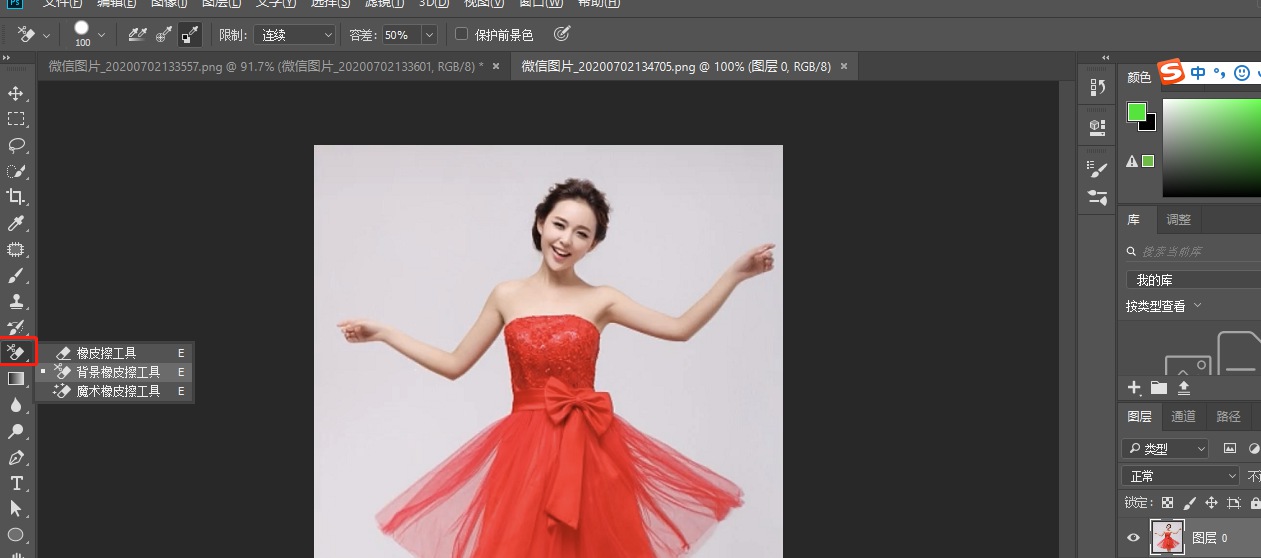This screenshot has height=558, width=1261.
Task: Select the Spot Healing Brush tool
Action: pyautogui.click(x=16, y=249)
